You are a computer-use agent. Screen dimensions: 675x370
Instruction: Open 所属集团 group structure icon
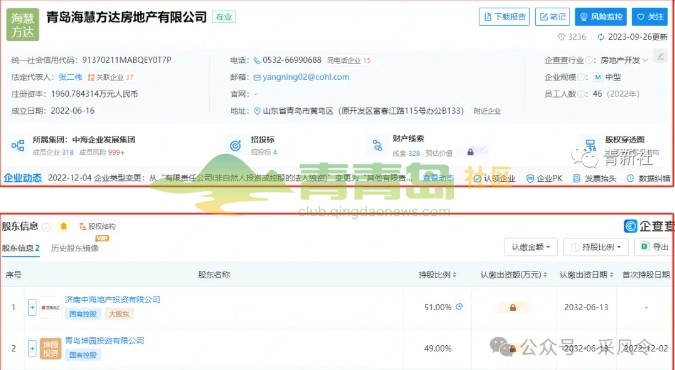[18, 145]
